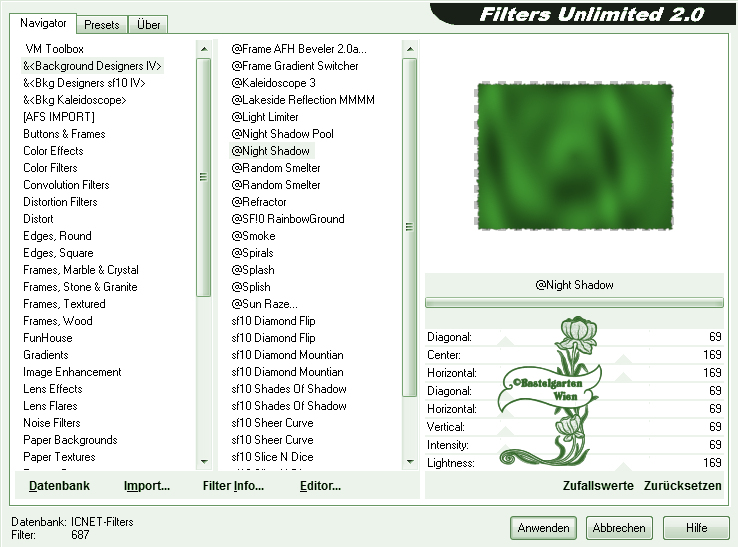Click the Abbrechen button
Viewport: 738px width, 547px height.
[619, 528]
